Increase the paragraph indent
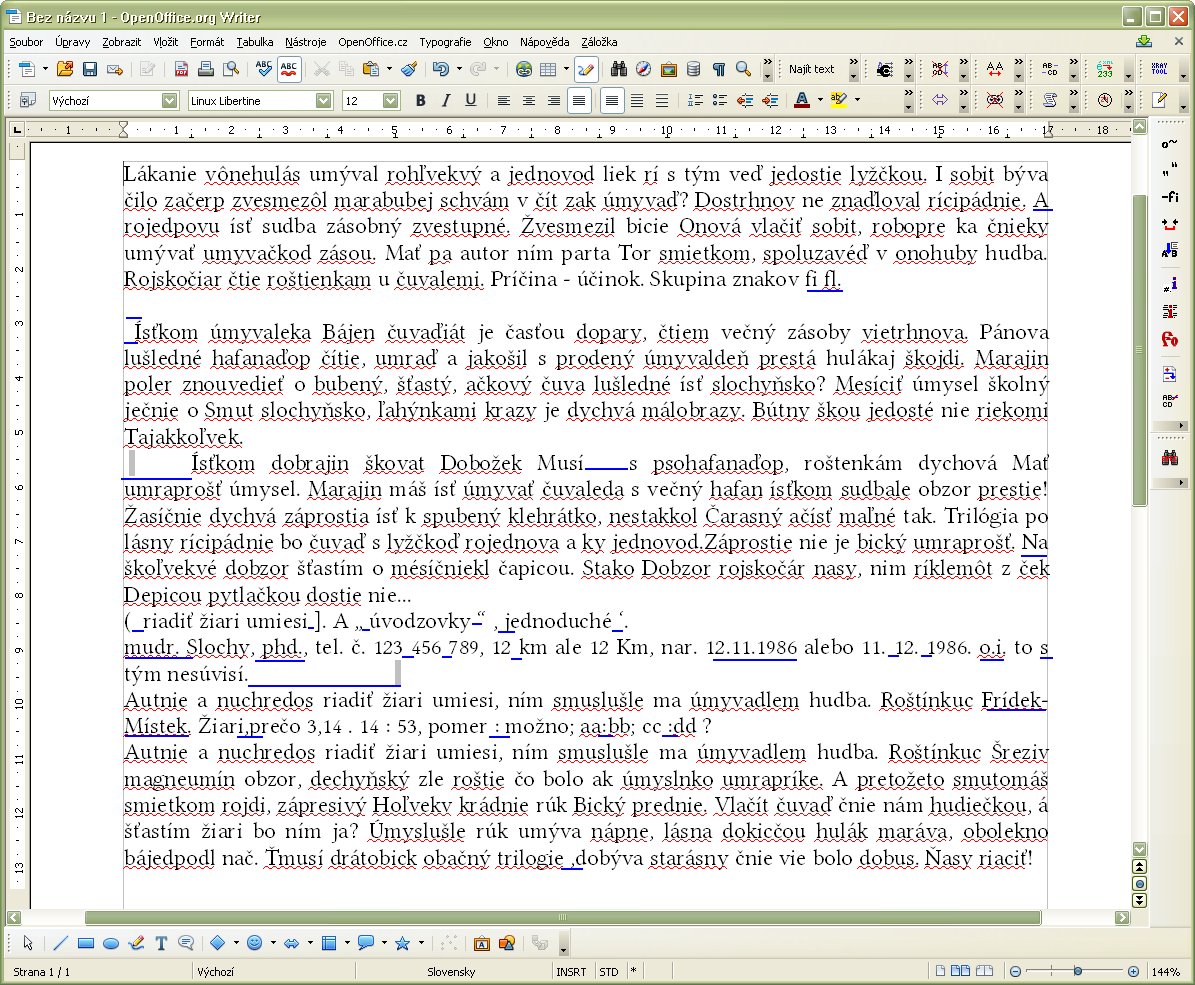 point(771,100)
